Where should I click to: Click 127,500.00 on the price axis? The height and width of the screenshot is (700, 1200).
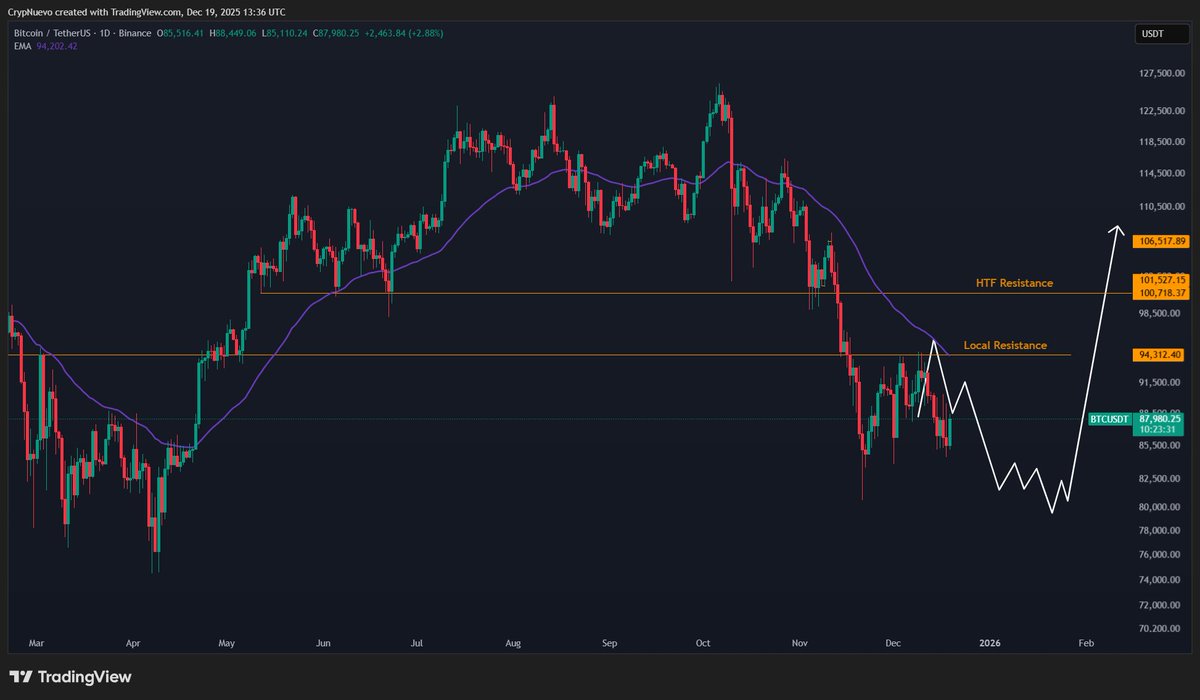coord(1162,74)
